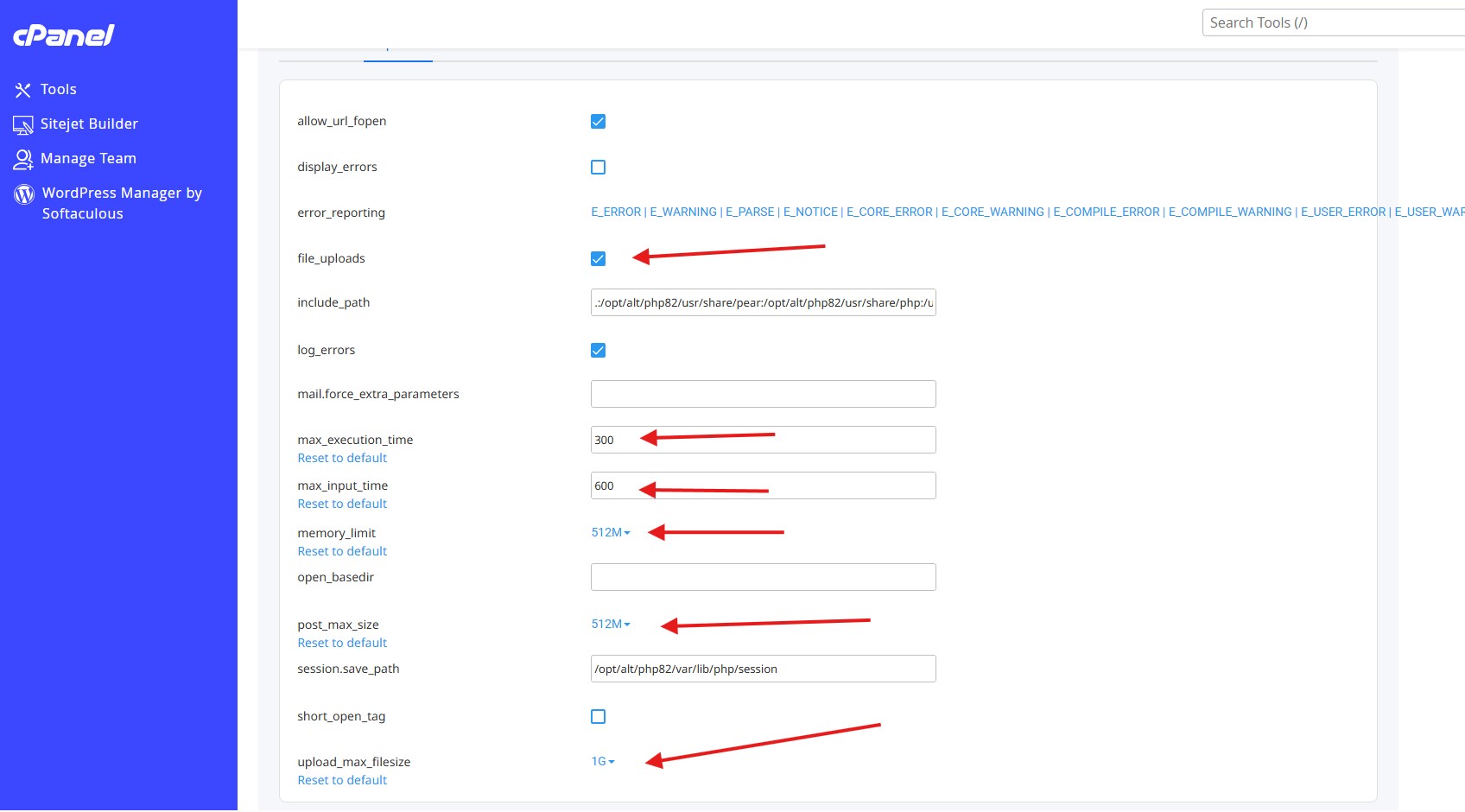Click the WordPress logo icon
Image resolution: width=1465 pixels, height=812 pixels.
24,194
